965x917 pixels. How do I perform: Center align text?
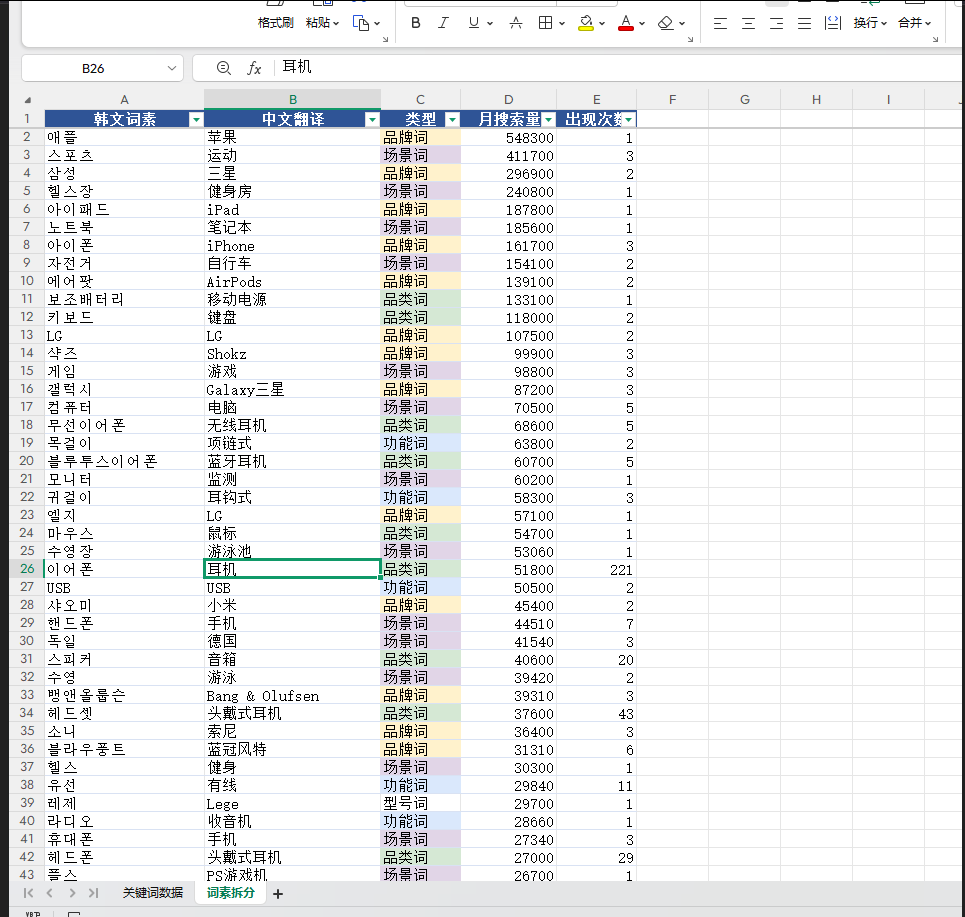tap(748, 23)
